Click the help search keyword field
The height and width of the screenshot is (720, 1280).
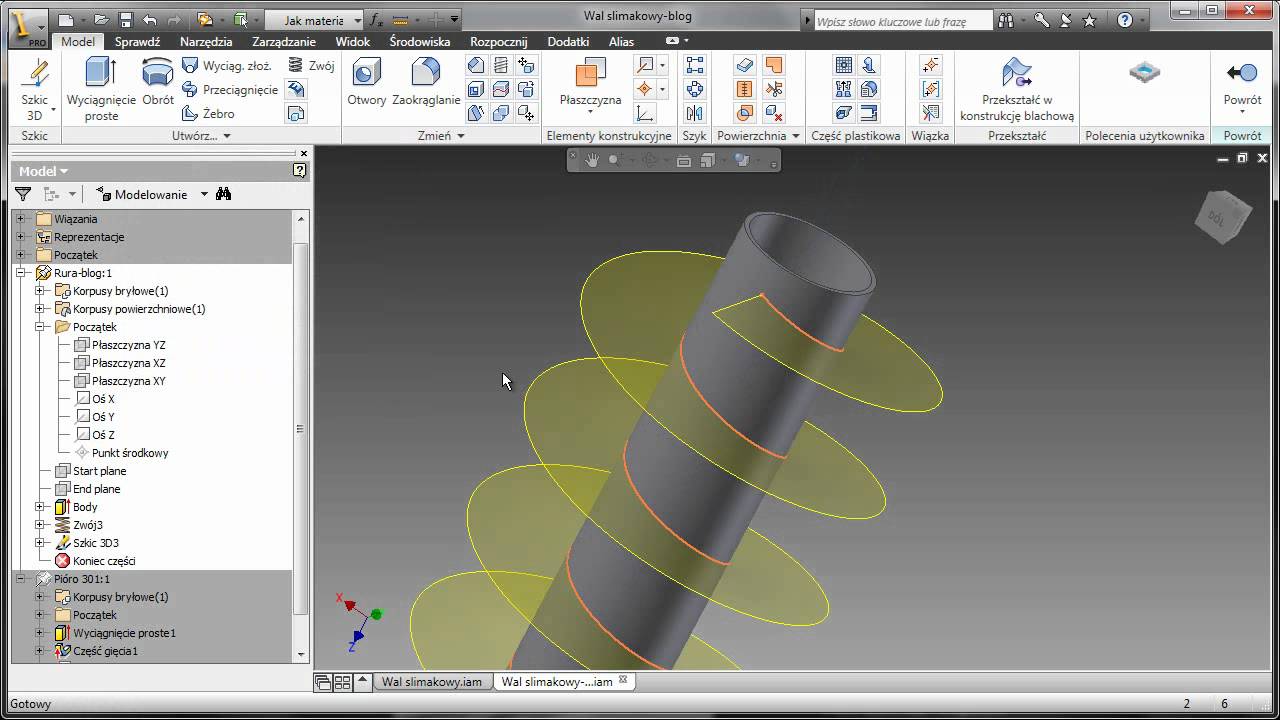(x=903, y=20)
